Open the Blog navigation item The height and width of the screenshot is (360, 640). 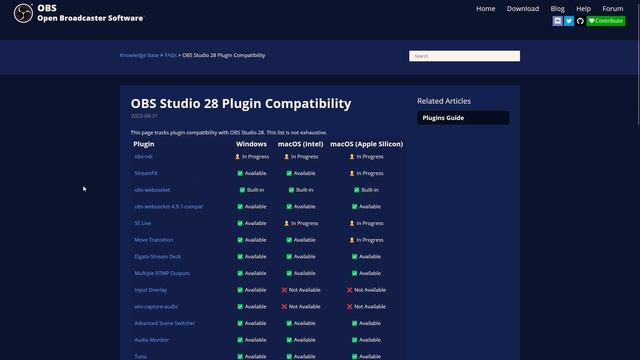click(558, 9)
